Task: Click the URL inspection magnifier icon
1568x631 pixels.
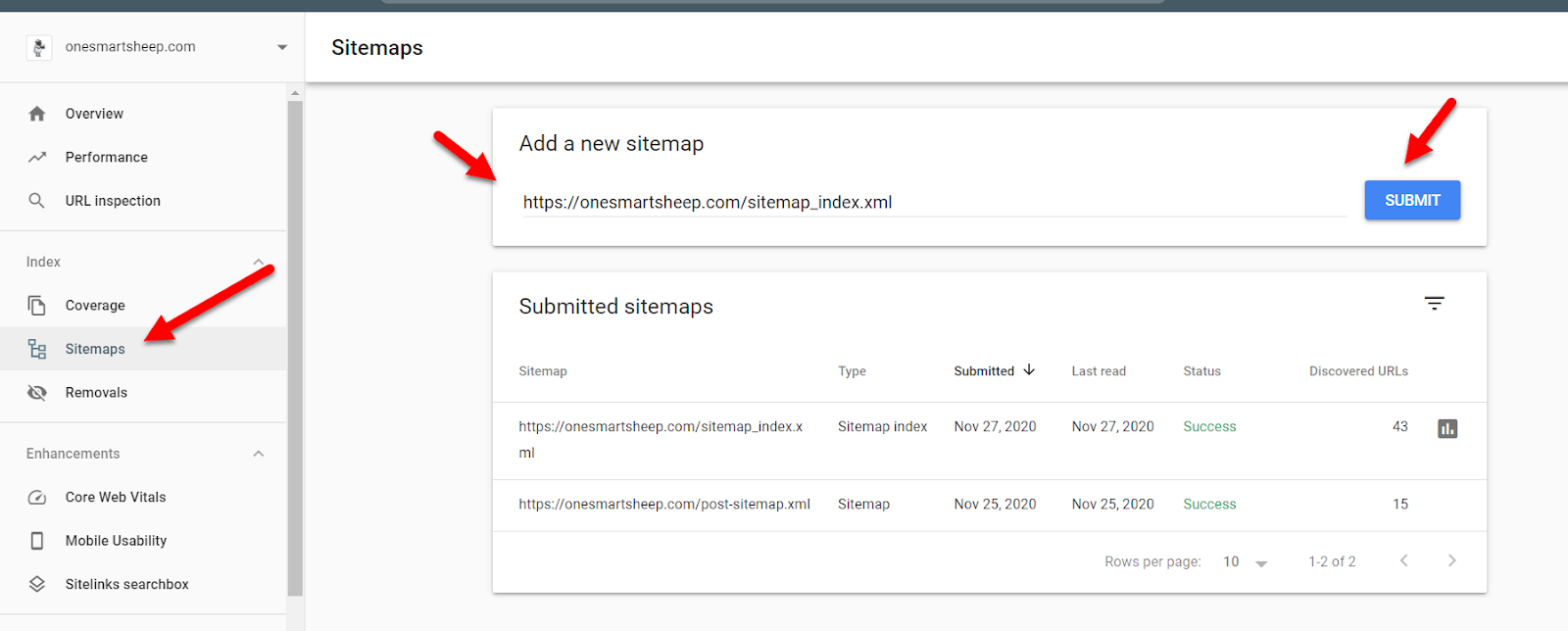Action: click(37, 201)
